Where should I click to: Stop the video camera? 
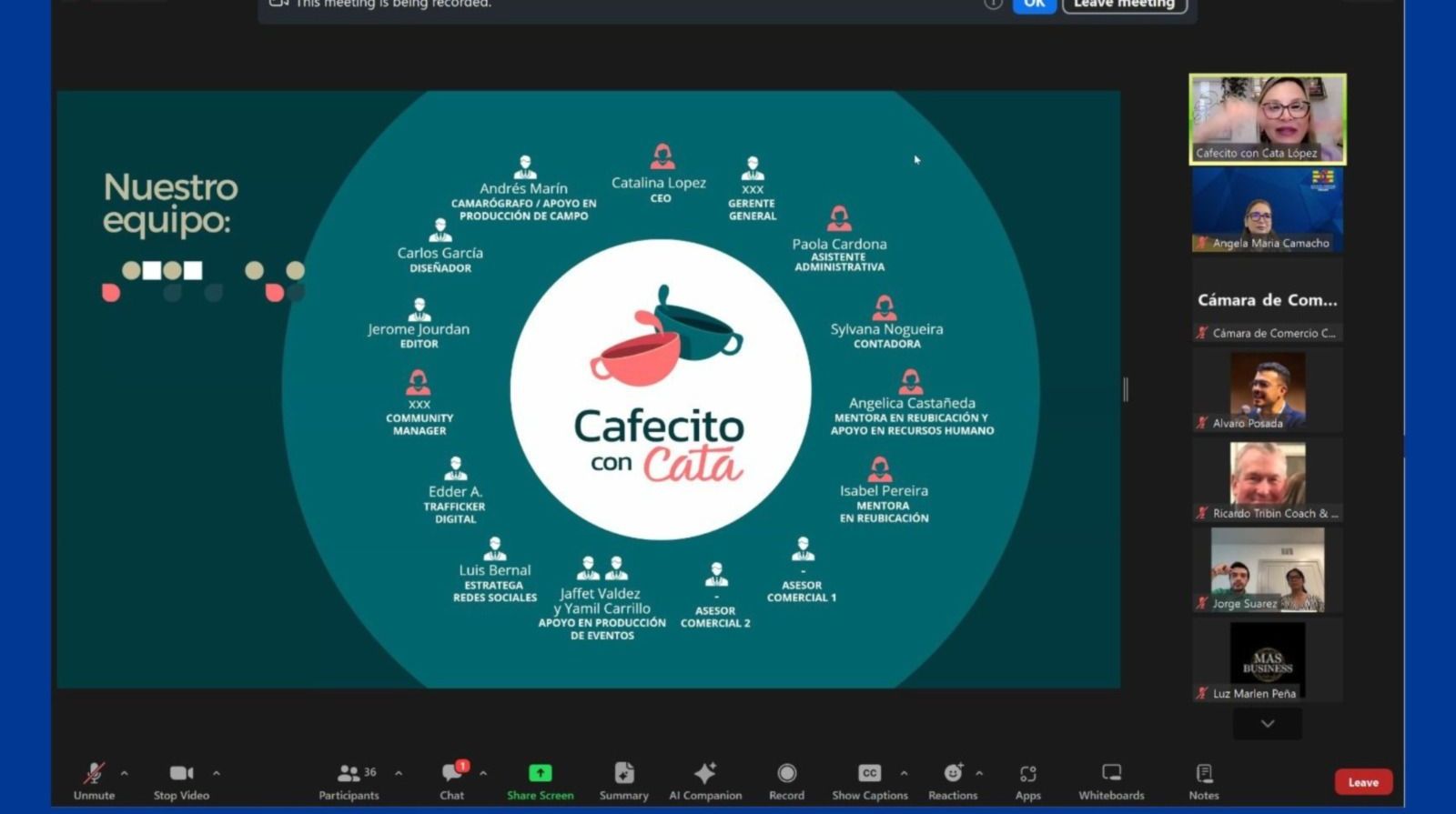point(181,780)
